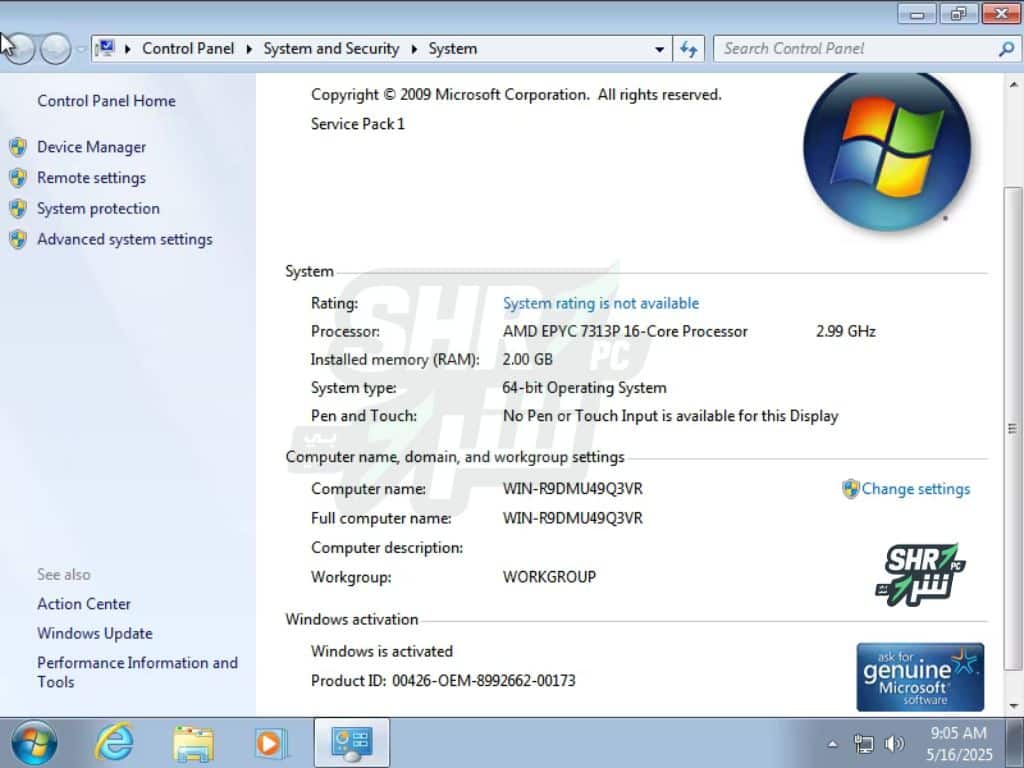The height and width of the screenshot is (768, 1024).
Task: Expand arrow after System and Security breadcrumb
Action: coord(414,49)
